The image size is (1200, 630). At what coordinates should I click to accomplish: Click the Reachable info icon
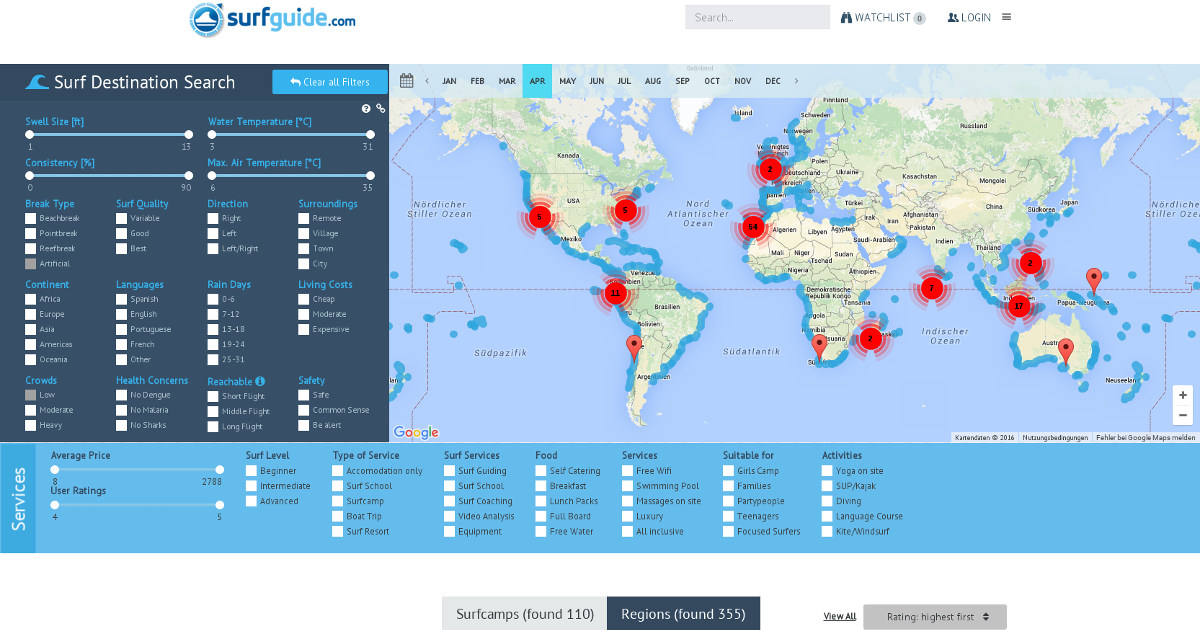coord(260,381)
